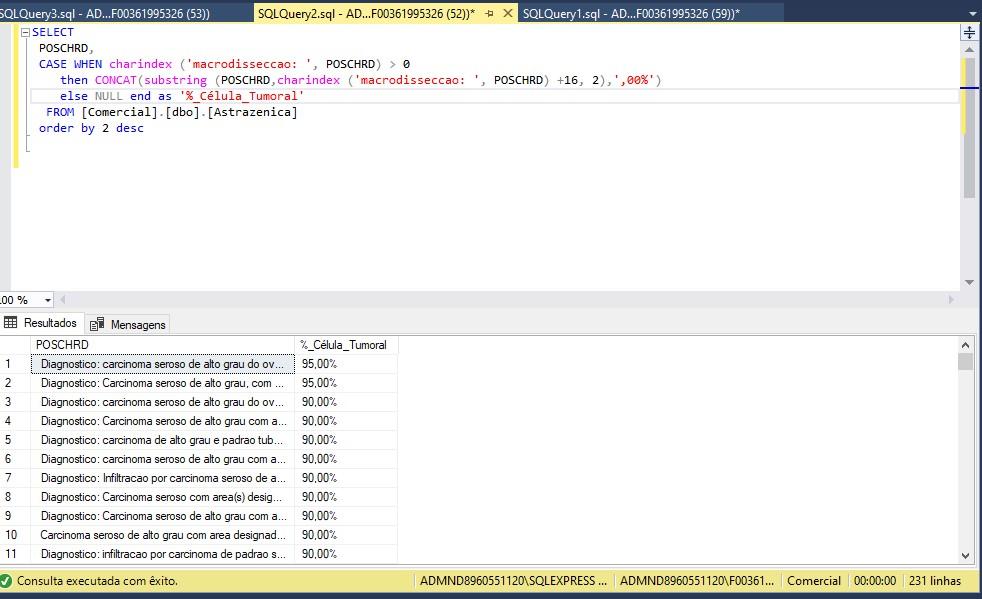
Task: Click the 00:00:00 elapsed time status entry
Action: (875, 581)
